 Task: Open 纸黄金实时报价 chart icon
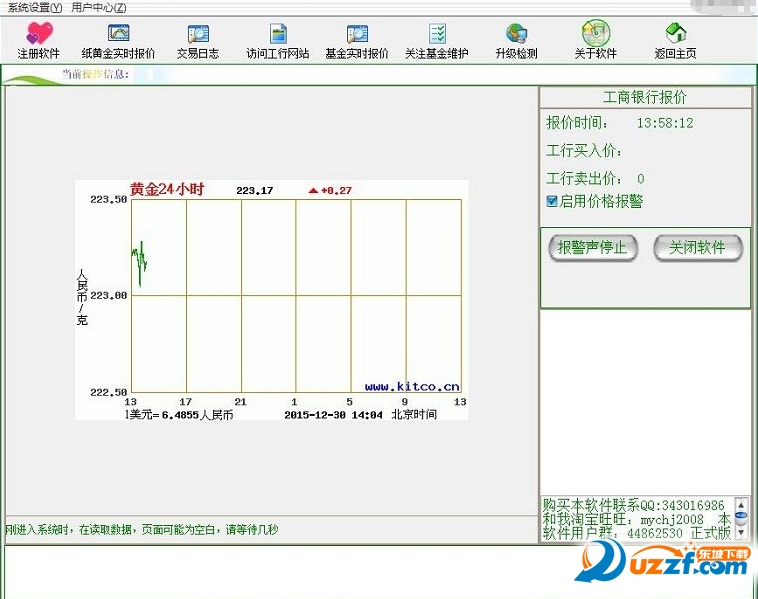click(118, 33)
